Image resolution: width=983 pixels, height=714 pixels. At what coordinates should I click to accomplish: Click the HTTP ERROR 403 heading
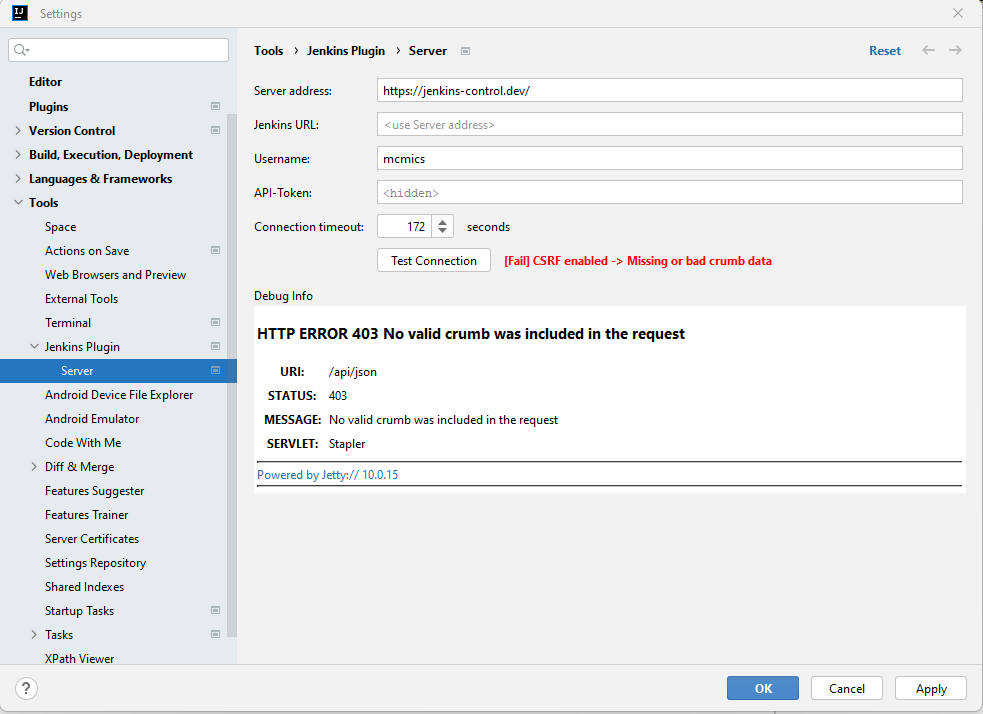471,333
